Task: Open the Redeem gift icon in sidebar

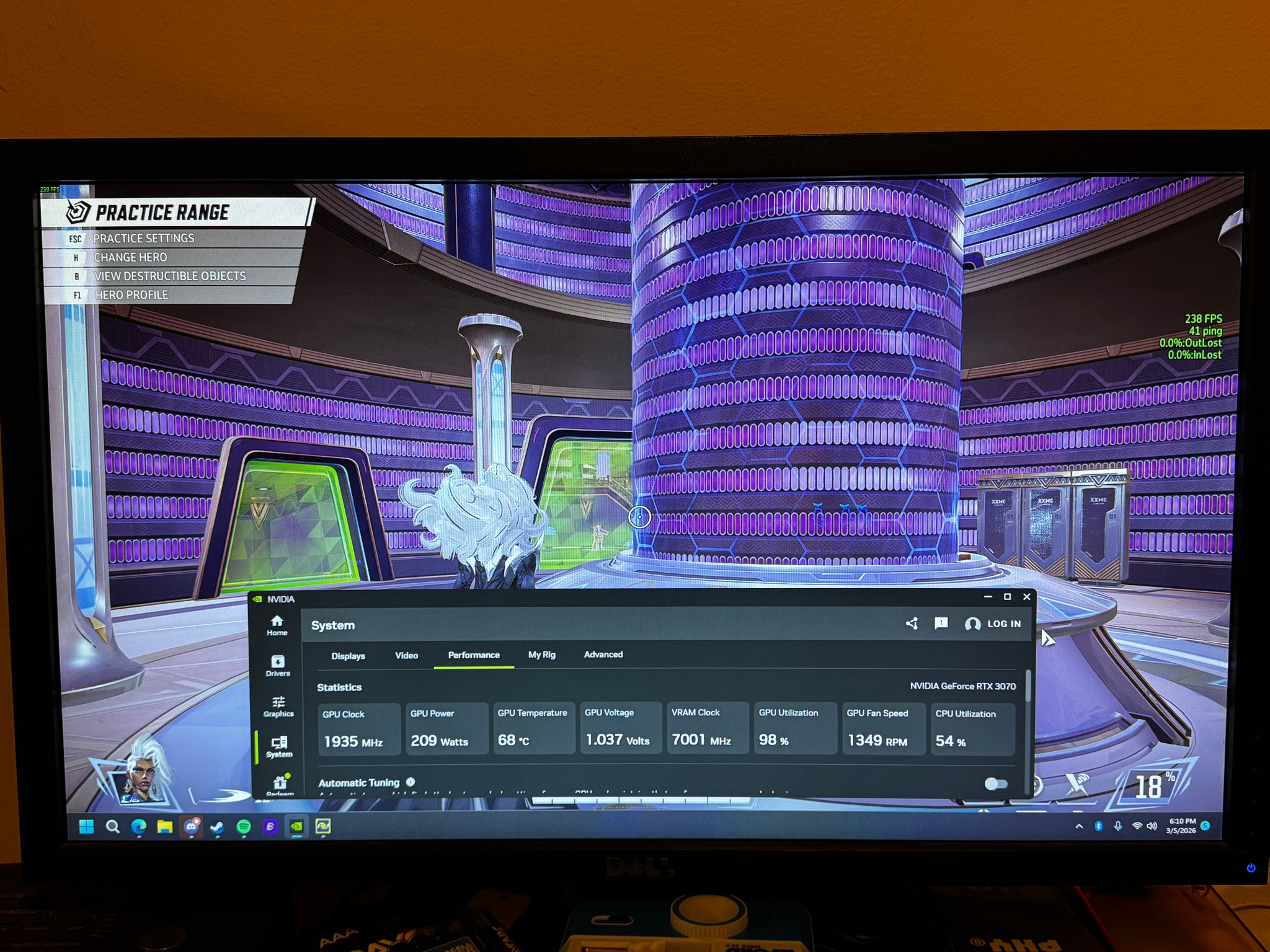Action: pos(280,784)
